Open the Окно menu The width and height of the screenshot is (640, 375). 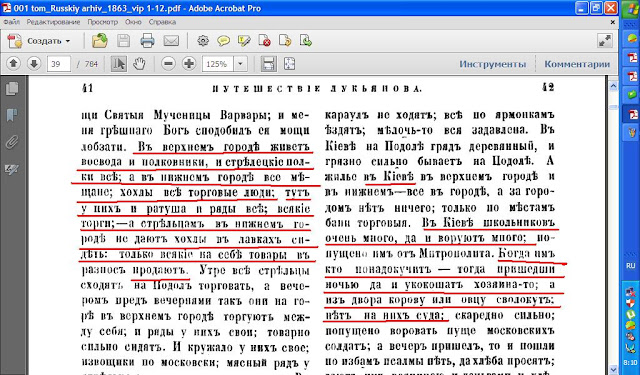133,22
